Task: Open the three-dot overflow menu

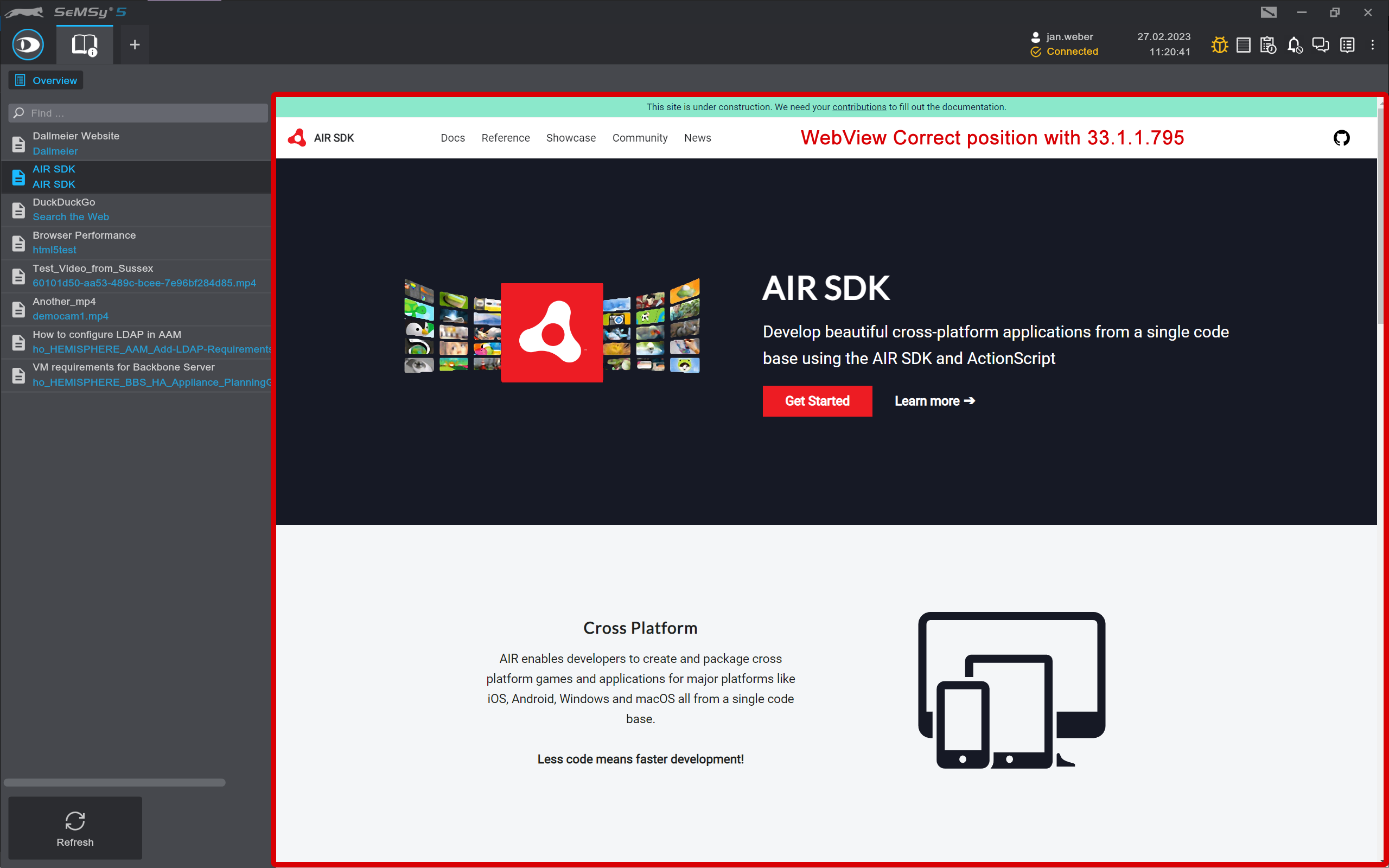Action: [x=1373, y=45]
